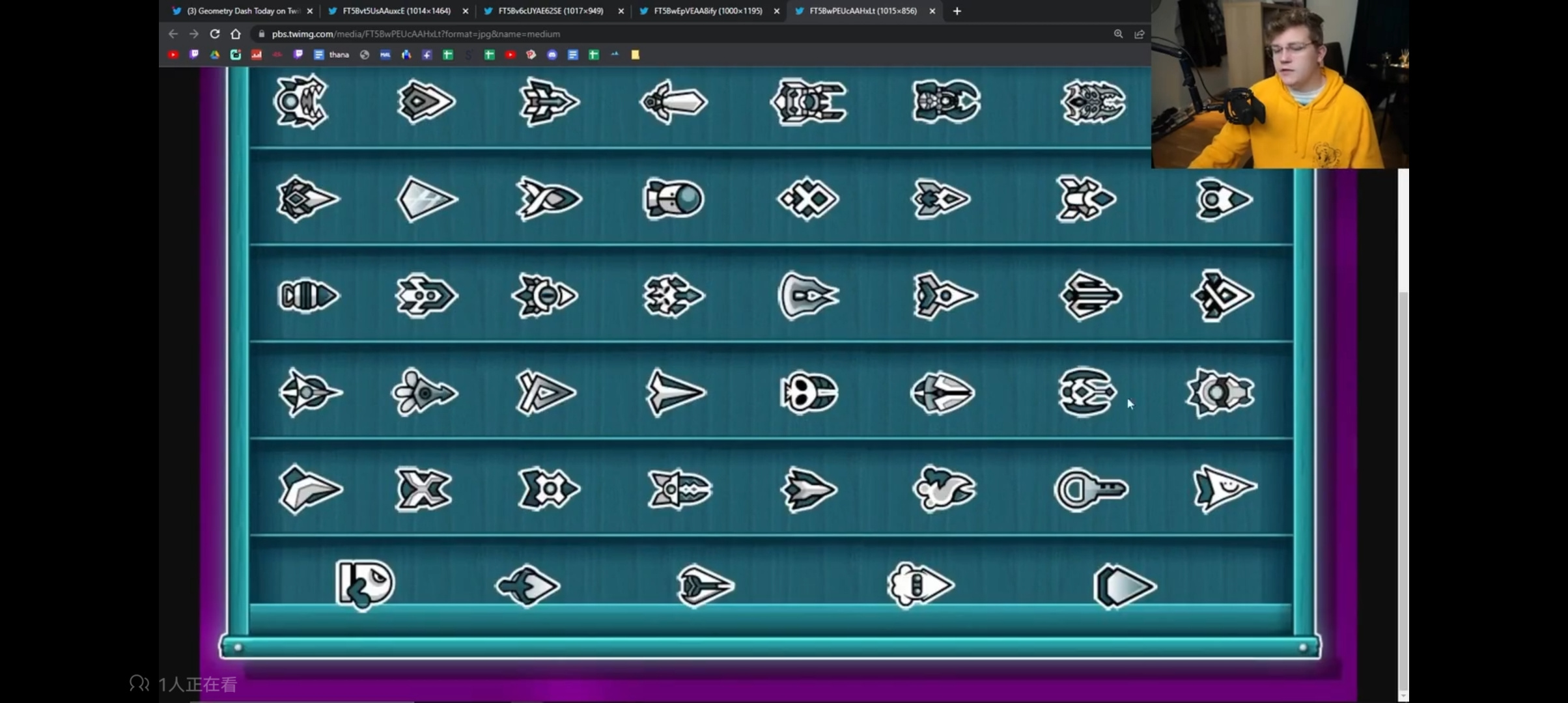Switch to FT5Bv6cUYAE62SE image tab
This screenshot has width=1568, height=703.
[552, 11]
